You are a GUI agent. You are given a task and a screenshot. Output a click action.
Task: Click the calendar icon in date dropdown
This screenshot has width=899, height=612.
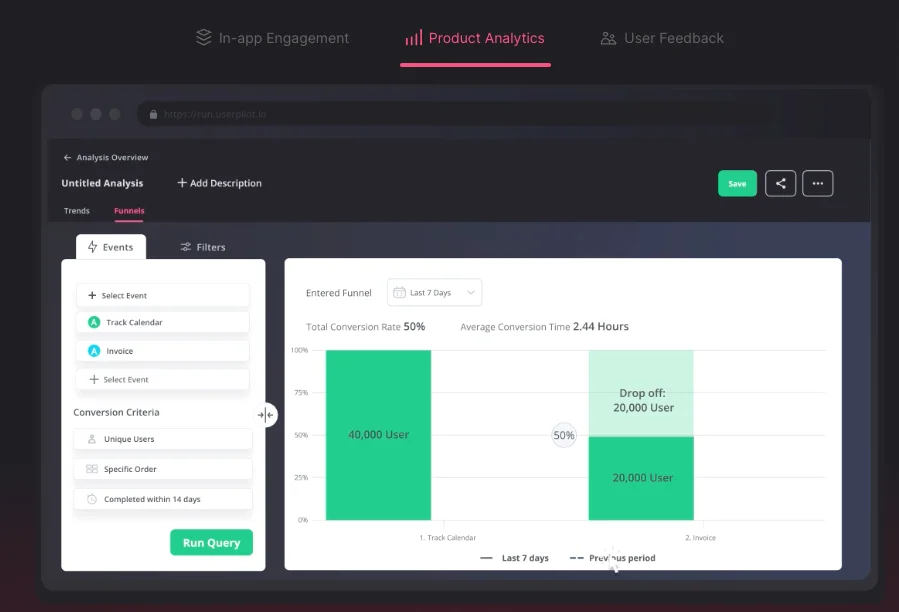click(399, 293)
